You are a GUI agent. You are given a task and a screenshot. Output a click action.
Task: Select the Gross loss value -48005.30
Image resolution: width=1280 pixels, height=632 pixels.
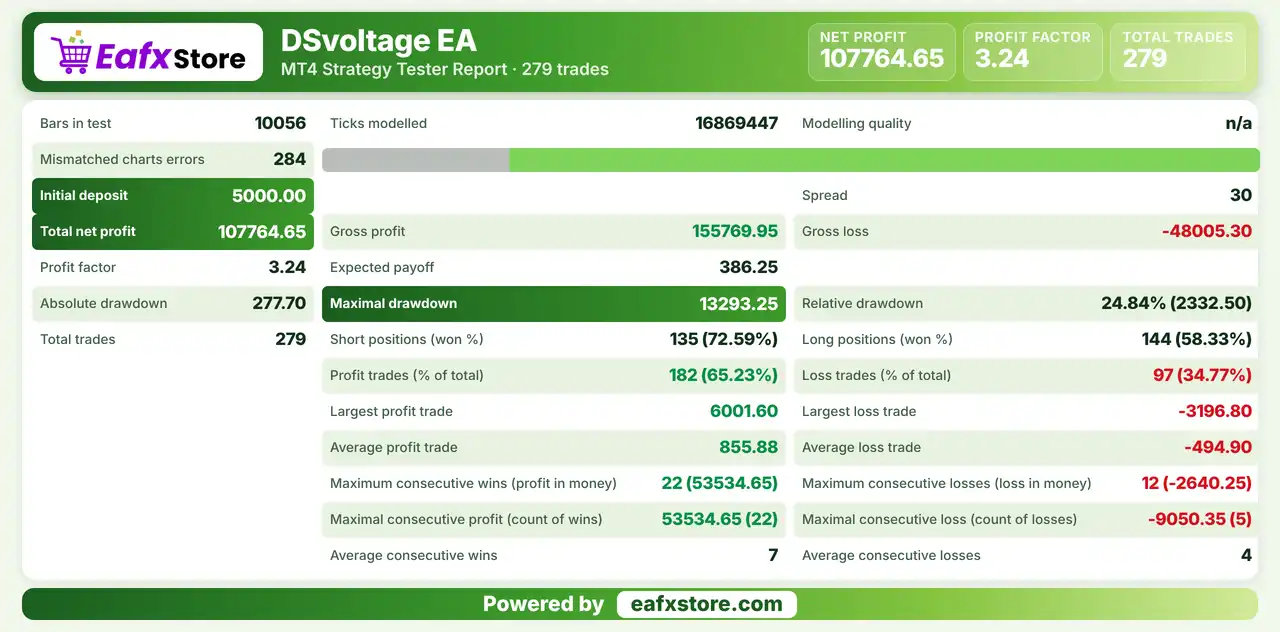(1207, 232)
